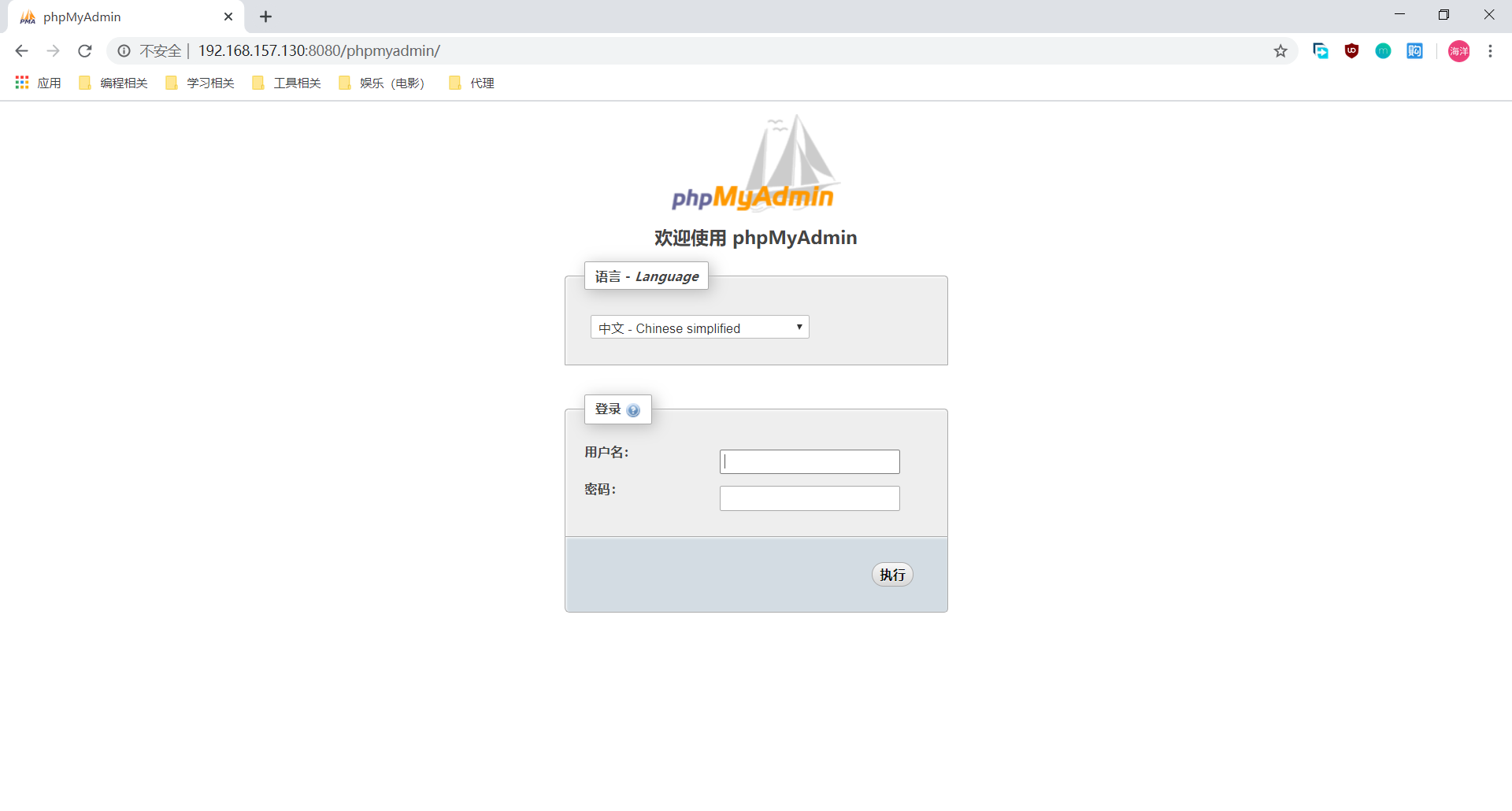Click the blue square extension icon
The height and width of the screenshot is (811, 1512).
click(x=1415, y=51)
